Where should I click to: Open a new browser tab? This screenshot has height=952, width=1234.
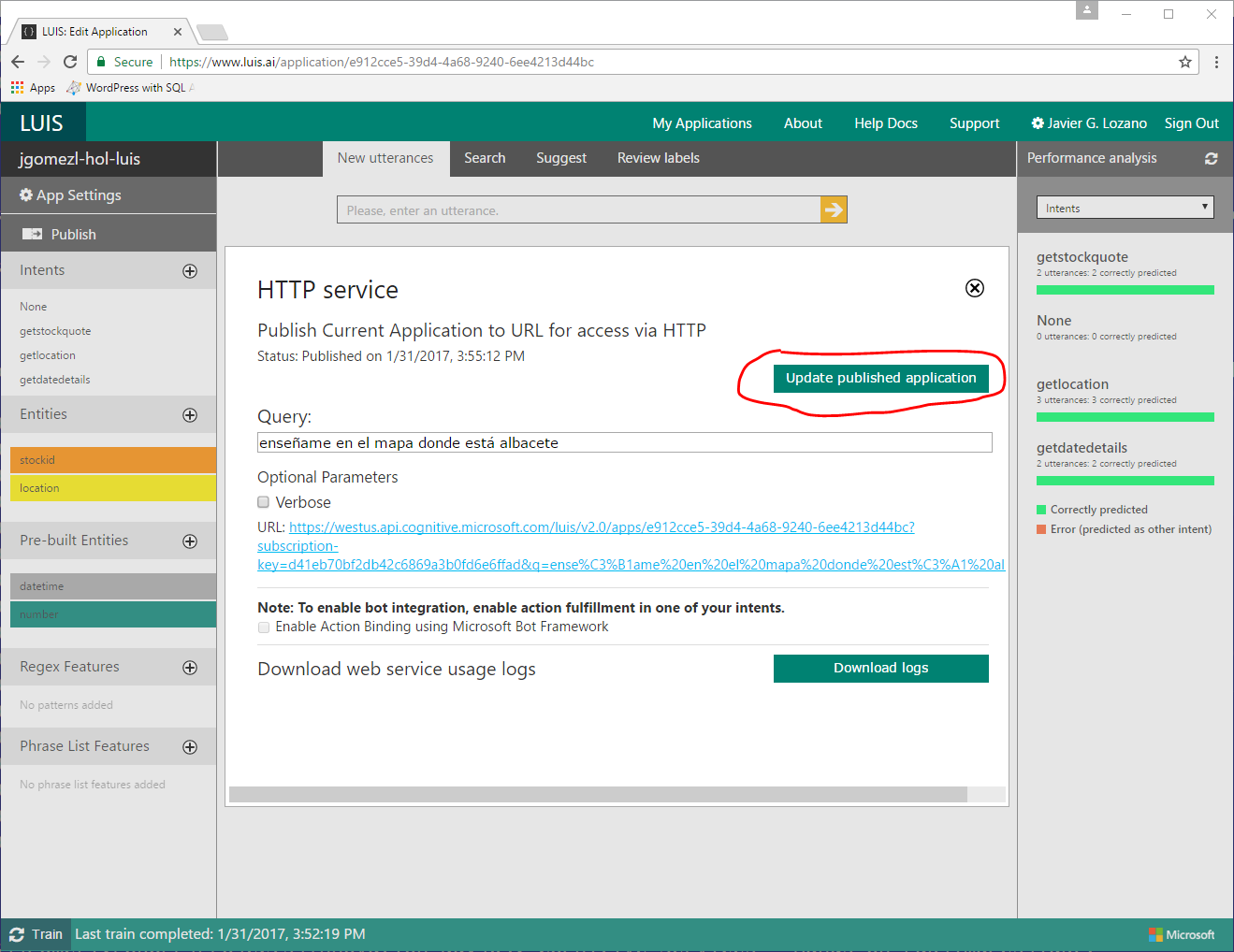pos(212,33)
